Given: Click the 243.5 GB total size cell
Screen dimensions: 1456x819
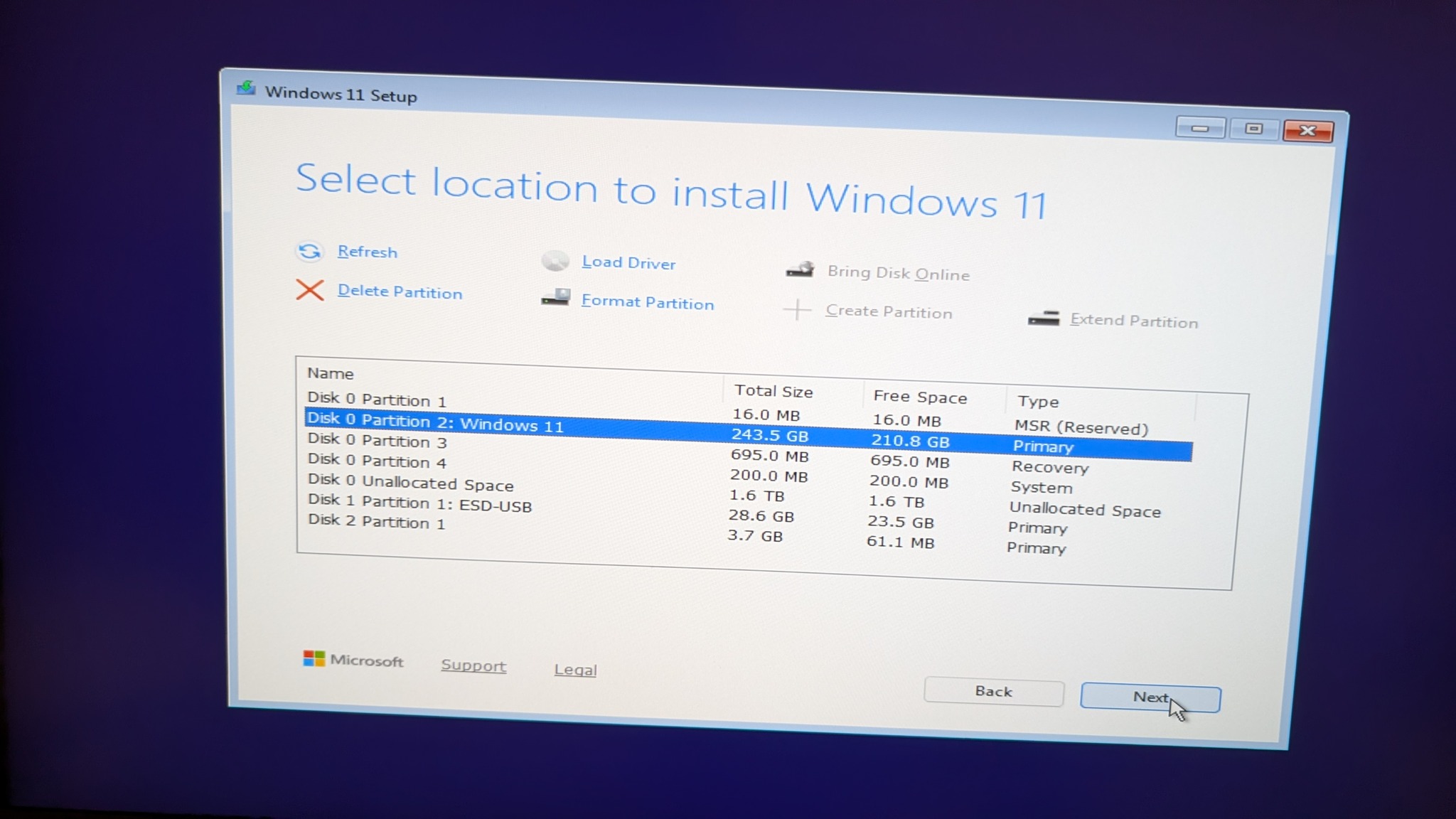Looking at the screenshot, I should point(770,434).
